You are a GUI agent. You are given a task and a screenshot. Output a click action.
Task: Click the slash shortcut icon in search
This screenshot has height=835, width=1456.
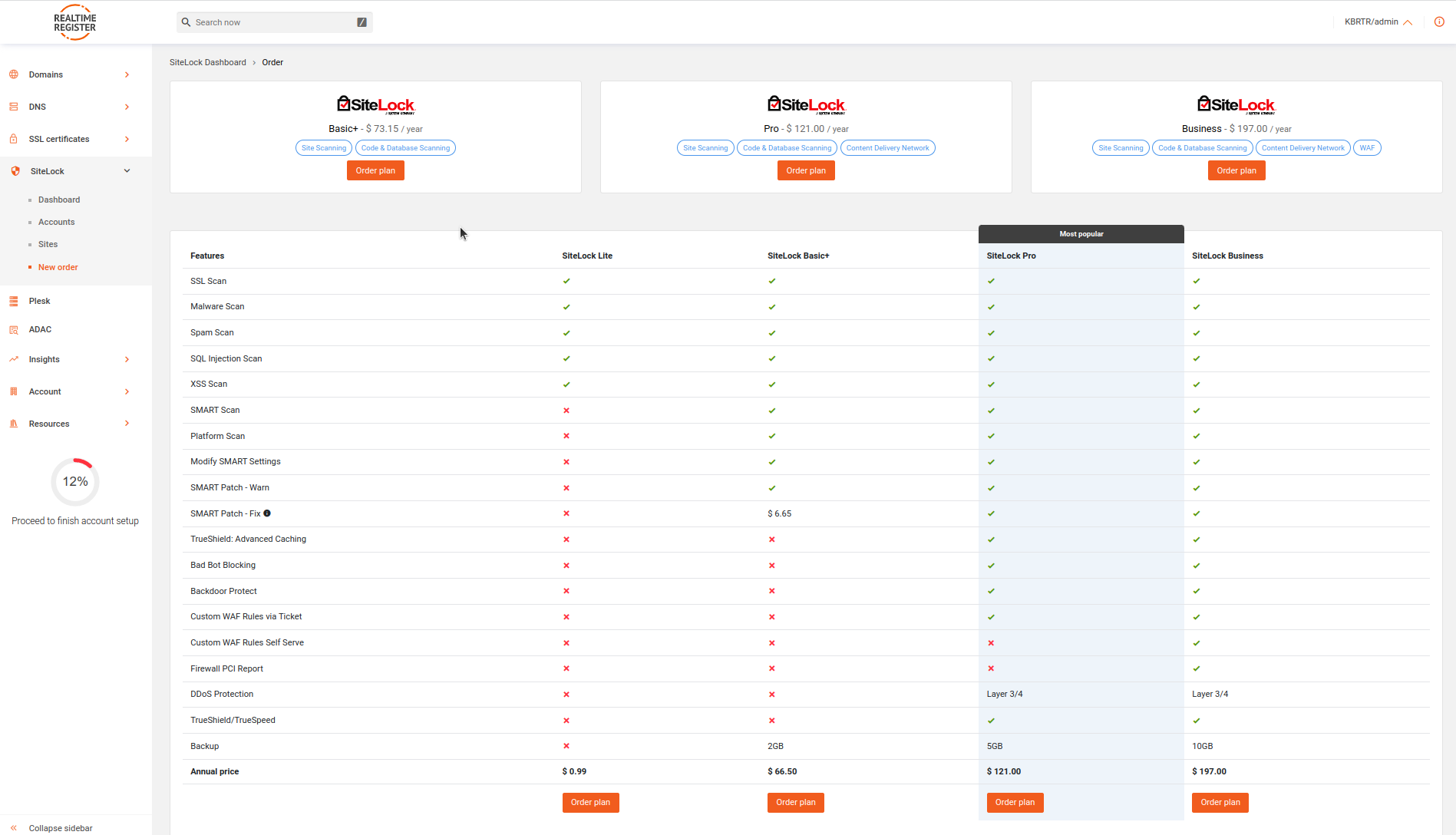pyautogui.click(x=362, y=22)
